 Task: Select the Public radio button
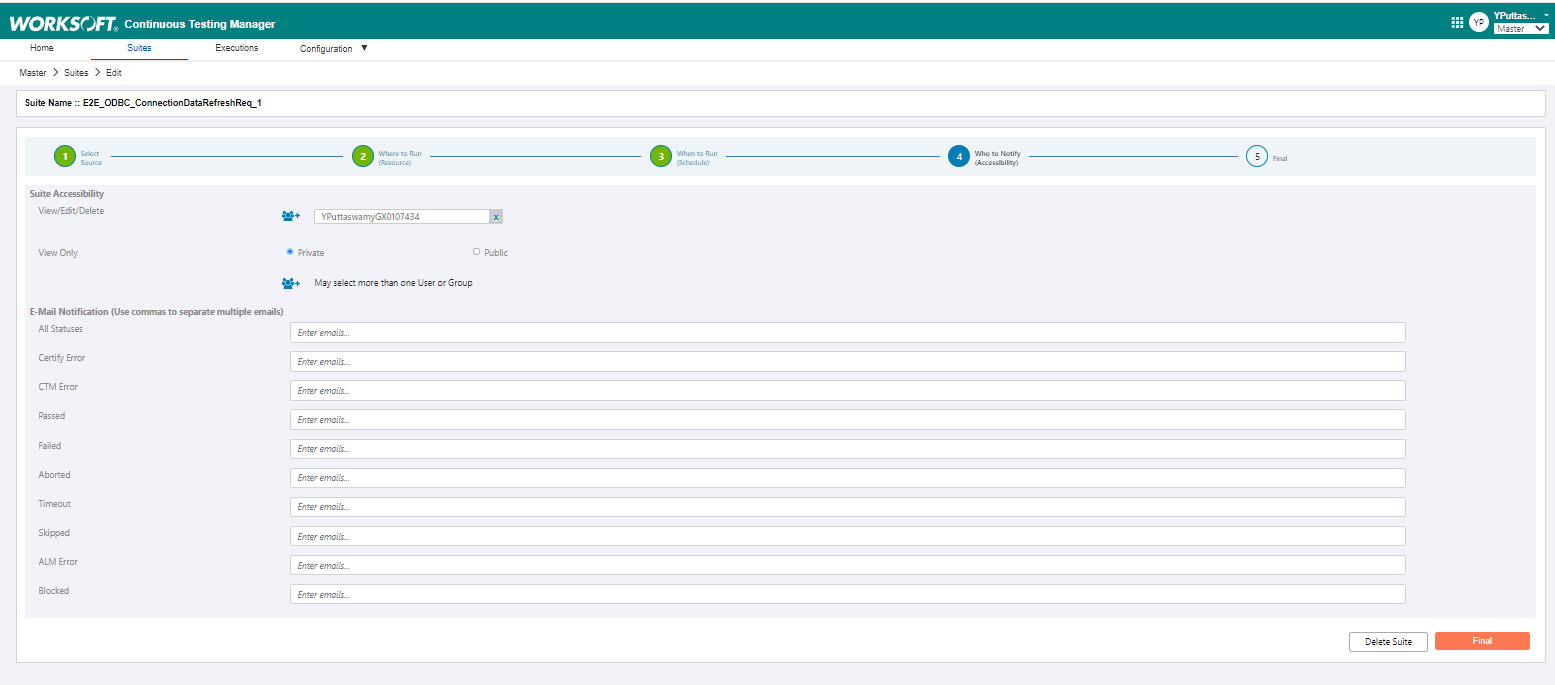476,252
